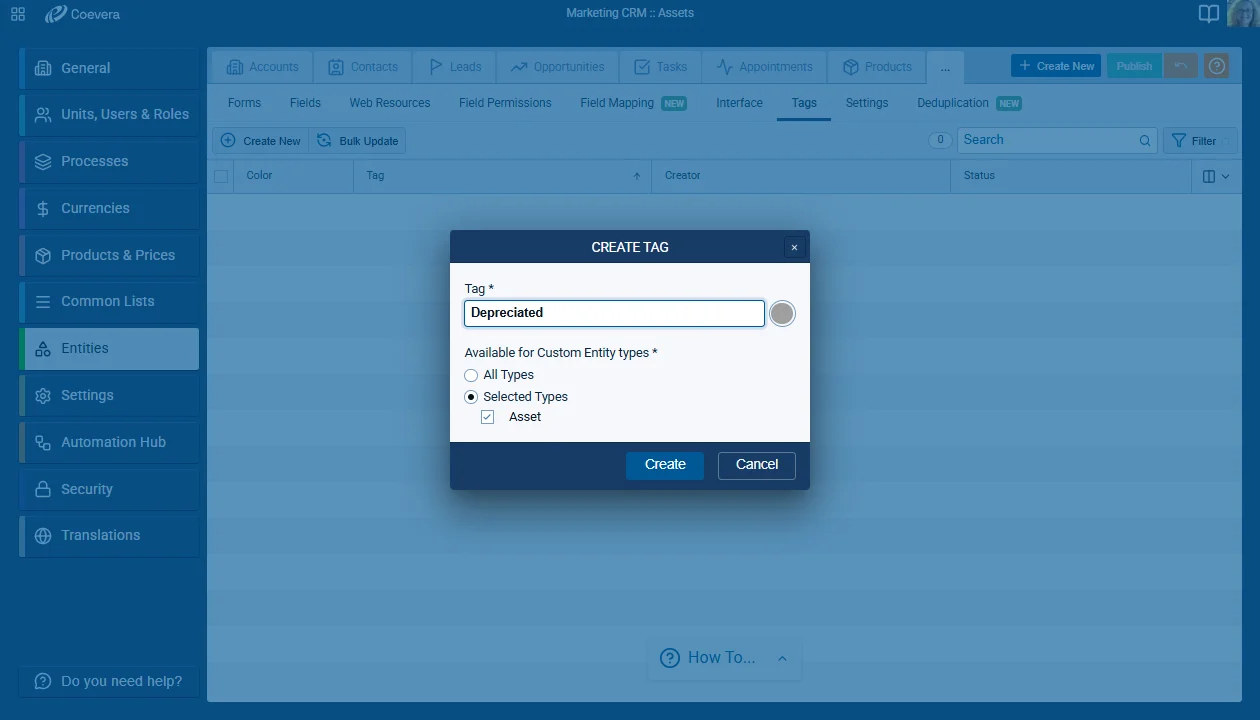Switch to Appointments entity tab
Image resolution: width=1260 pixels, height=720 pixels.
[764, 67]
